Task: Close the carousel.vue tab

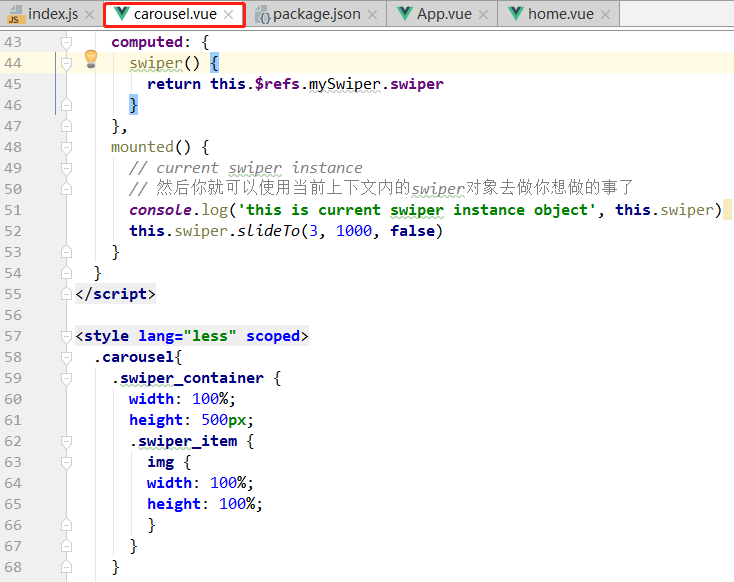Action: click(x=228, y=15)
